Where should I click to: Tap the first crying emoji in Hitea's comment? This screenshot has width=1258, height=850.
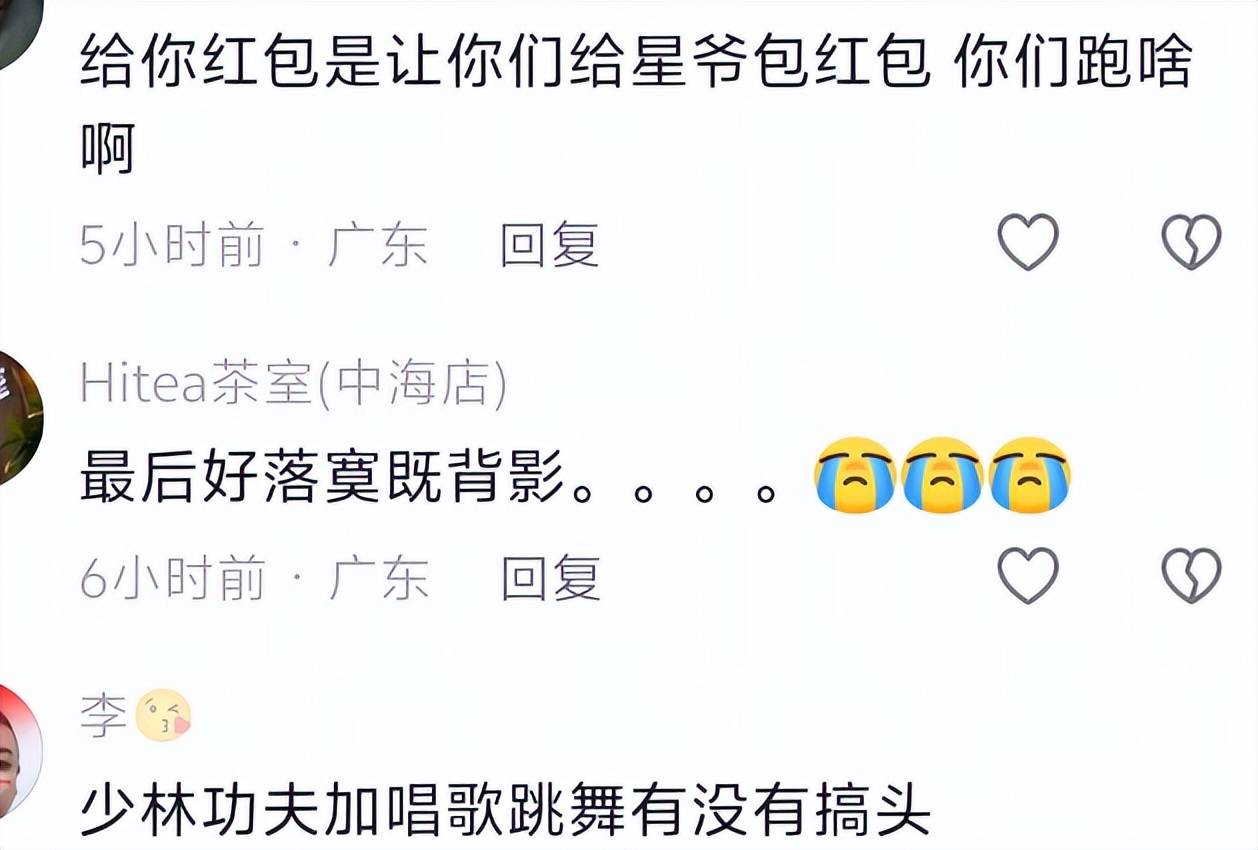point(853,475)
